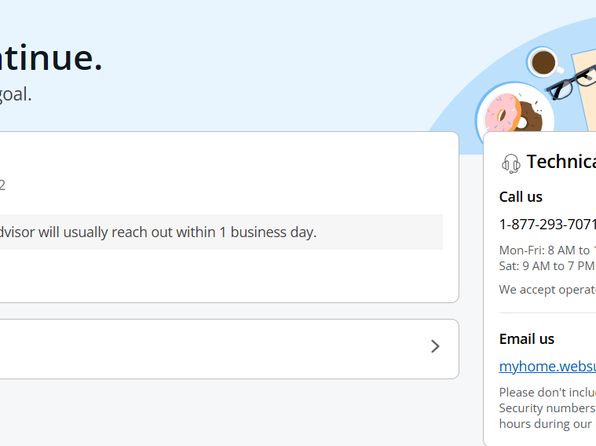Screen dimensions: 596x446
Task: Expand the card using the right chevron
Action: tap(435, 346)
